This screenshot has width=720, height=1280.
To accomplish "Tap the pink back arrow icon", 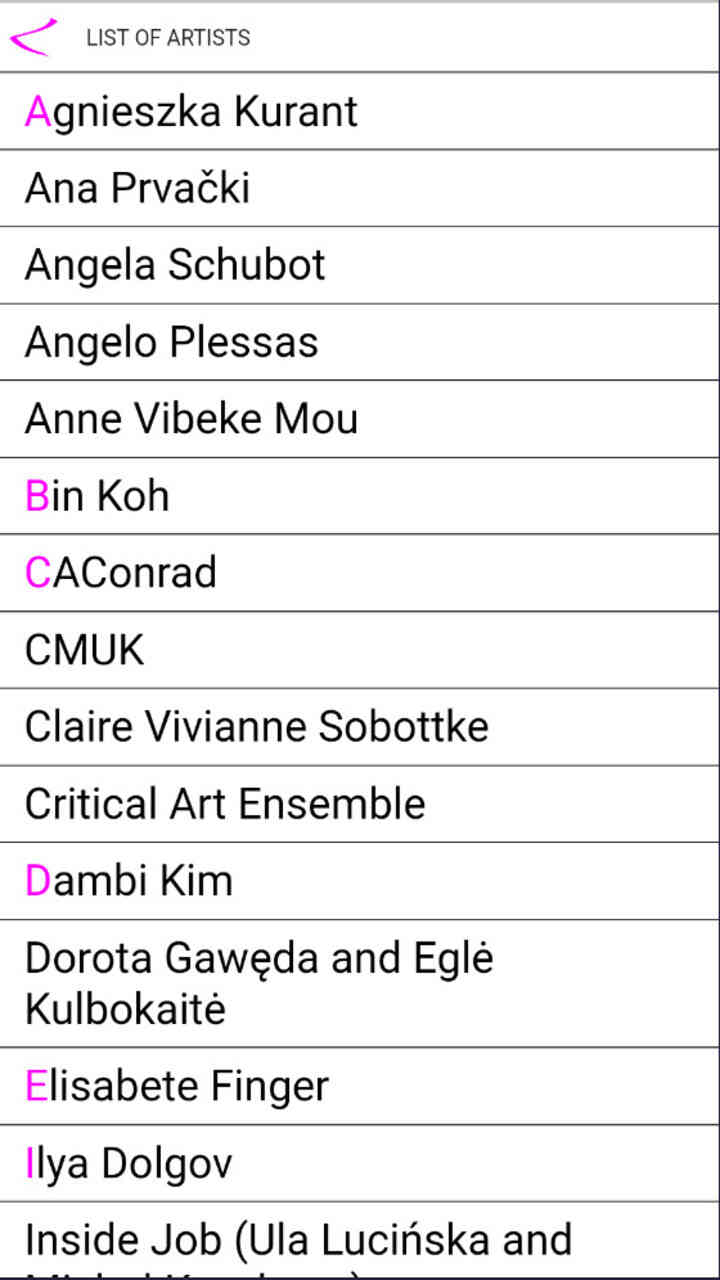I will 31,37.
